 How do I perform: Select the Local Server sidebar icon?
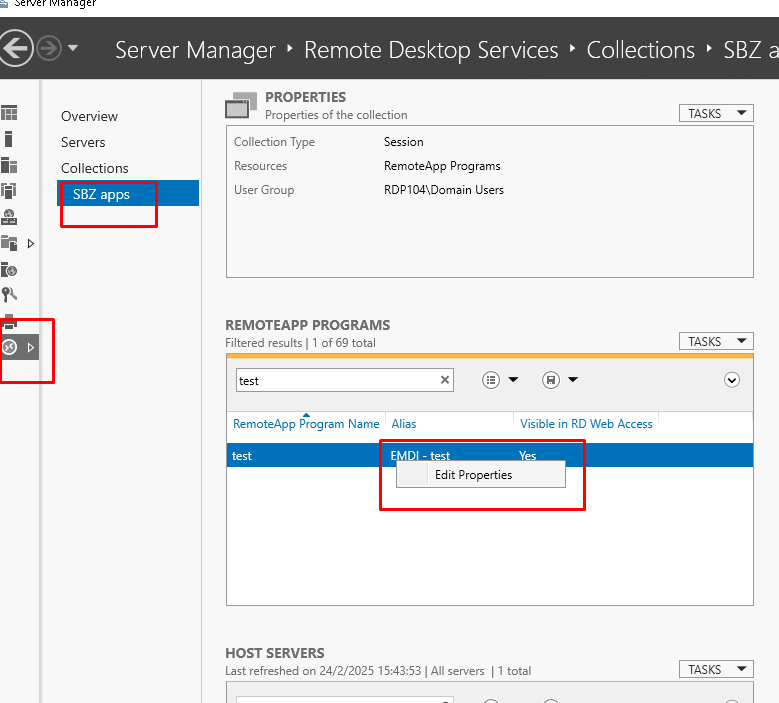pos(8,139)
